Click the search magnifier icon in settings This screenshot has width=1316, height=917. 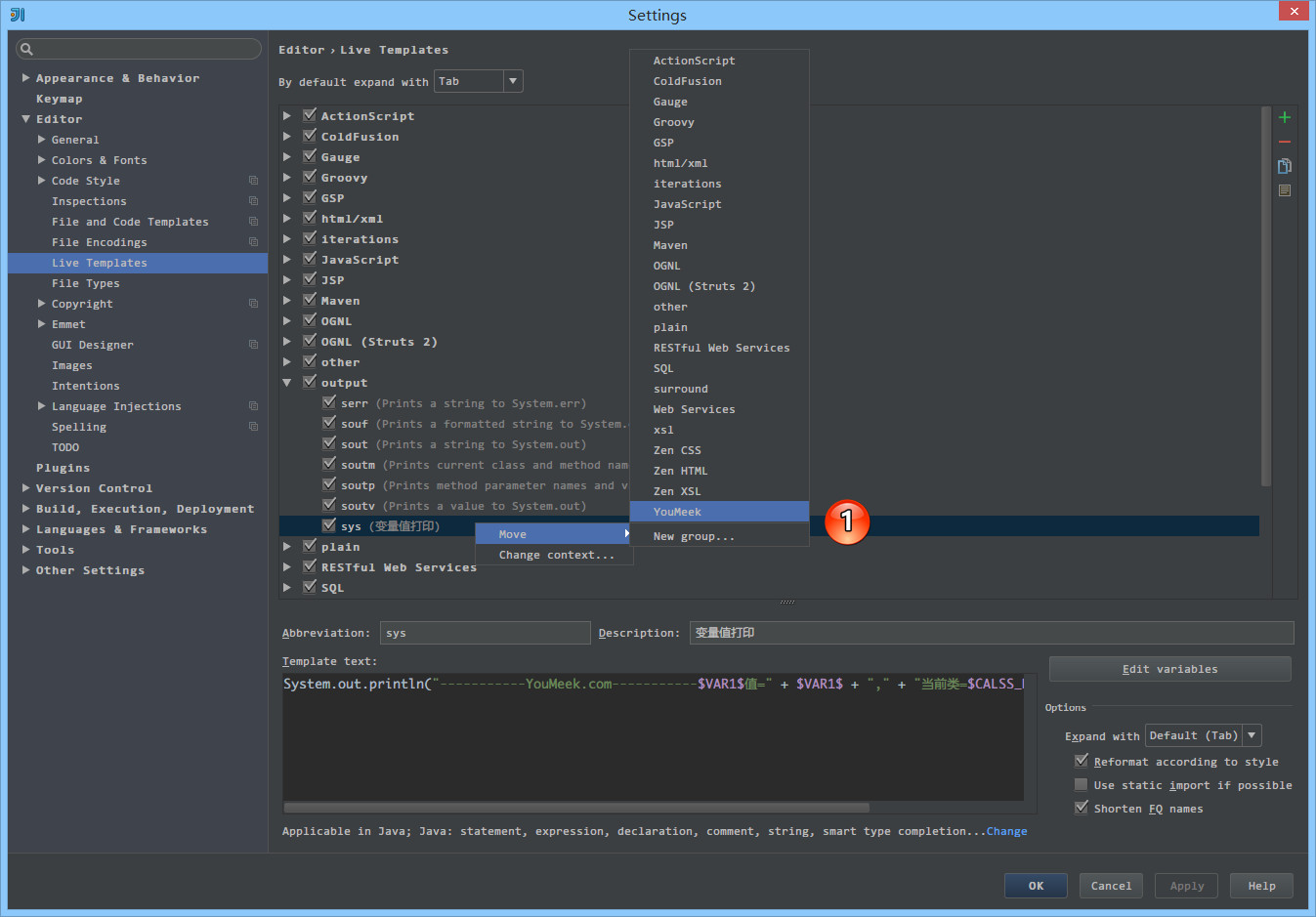pos(26,49)
